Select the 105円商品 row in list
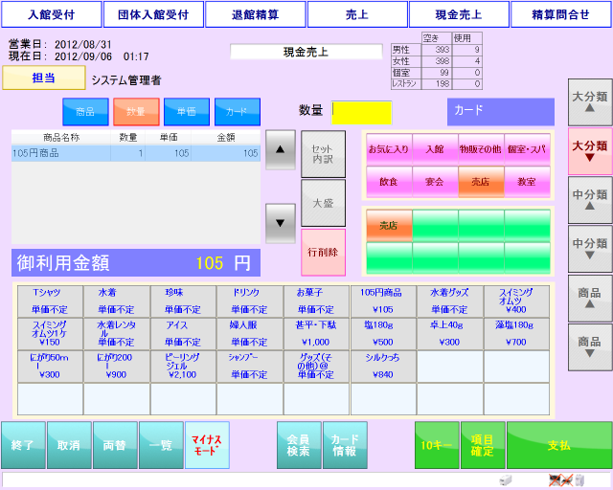The height and width of the screenshot is (490, 613). point(135,153)
